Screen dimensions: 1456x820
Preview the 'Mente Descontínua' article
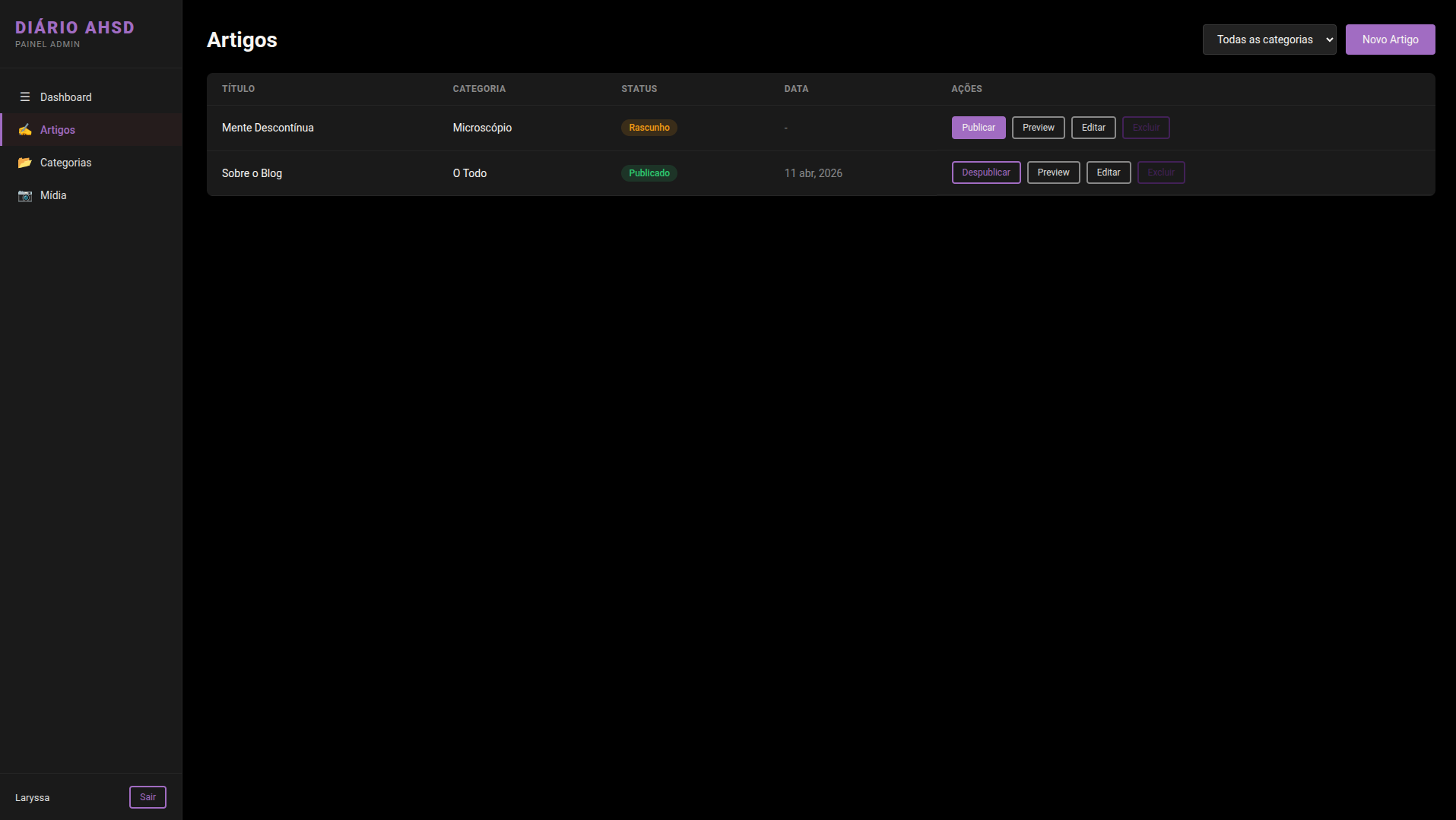tap(1038, 128)
